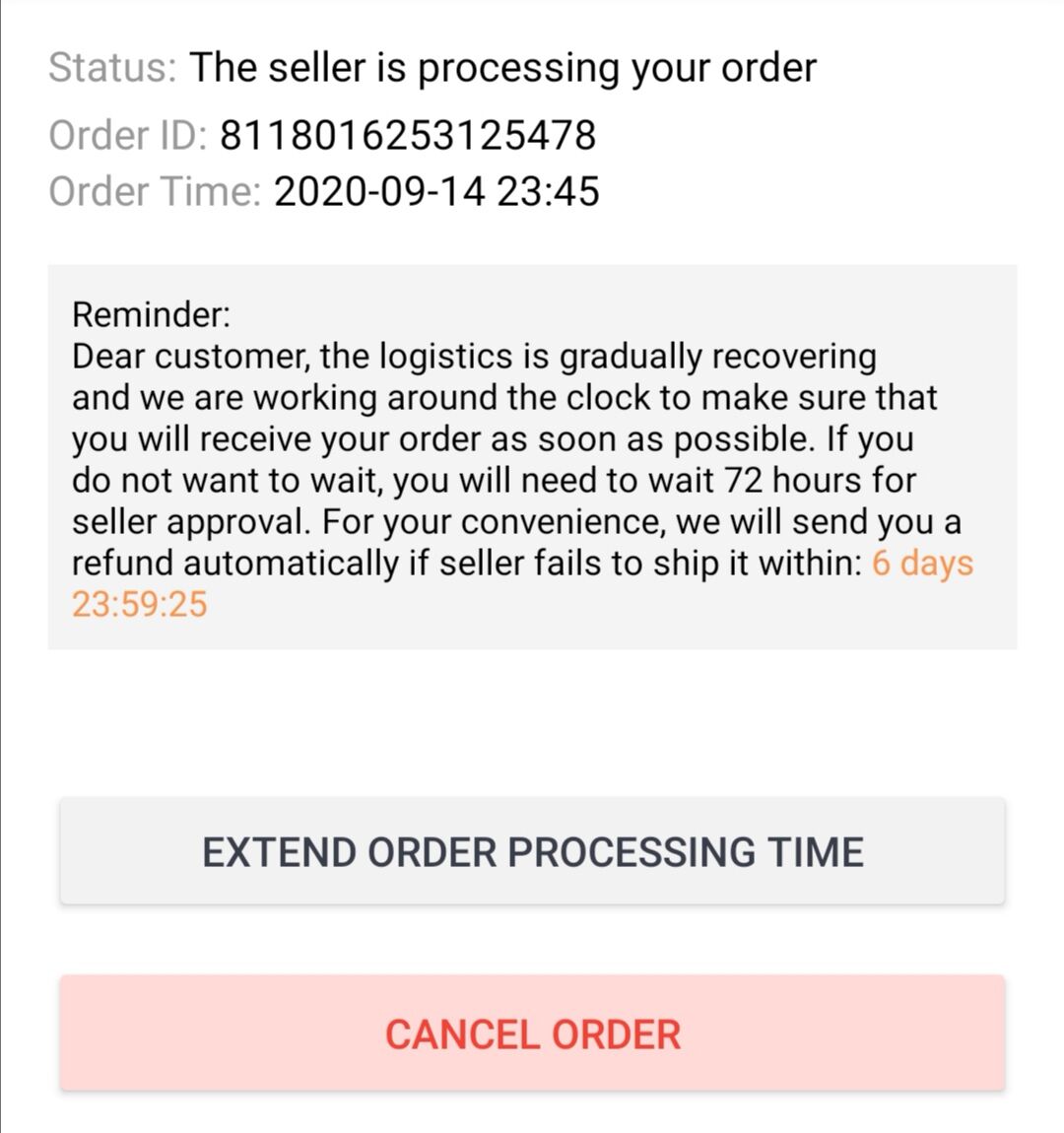Tap the red CANCEL ORDER button
This screenshot has width=1064, height=1133.
point(532,1033)
